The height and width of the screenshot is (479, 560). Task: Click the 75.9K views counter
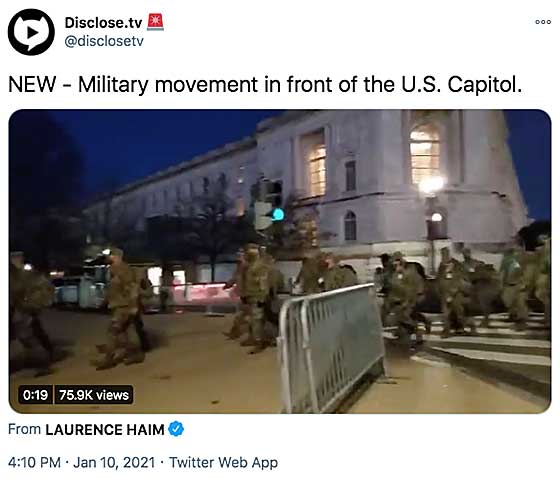(94, 395)
